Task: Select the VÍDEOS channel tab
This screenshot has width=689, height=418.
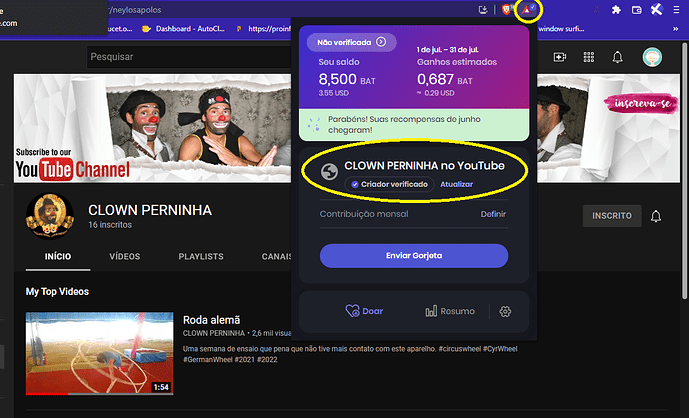Action: click(125, 257)
